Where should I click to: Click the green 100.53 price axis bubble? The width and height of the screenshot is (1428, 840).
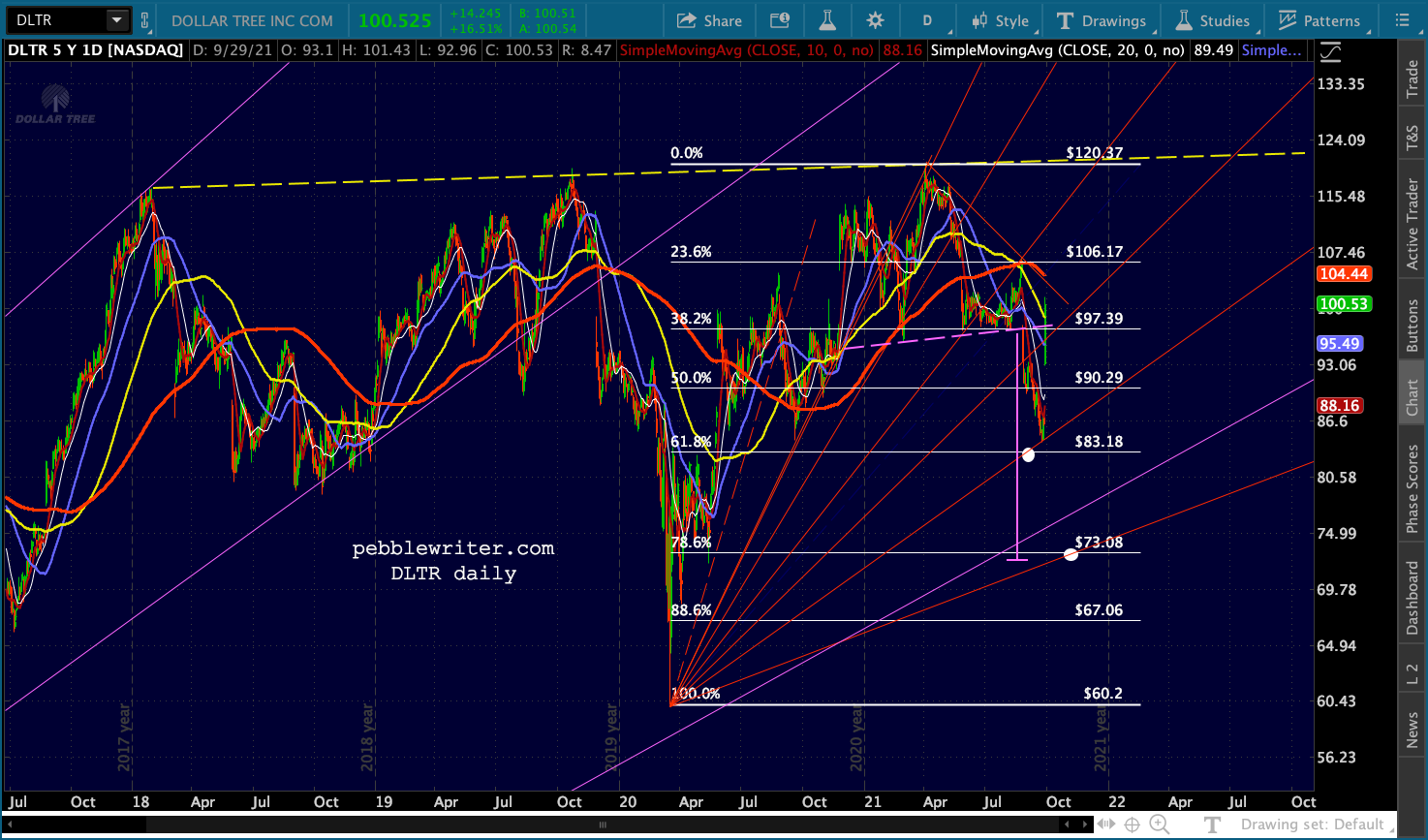(x=1343, y=304)
